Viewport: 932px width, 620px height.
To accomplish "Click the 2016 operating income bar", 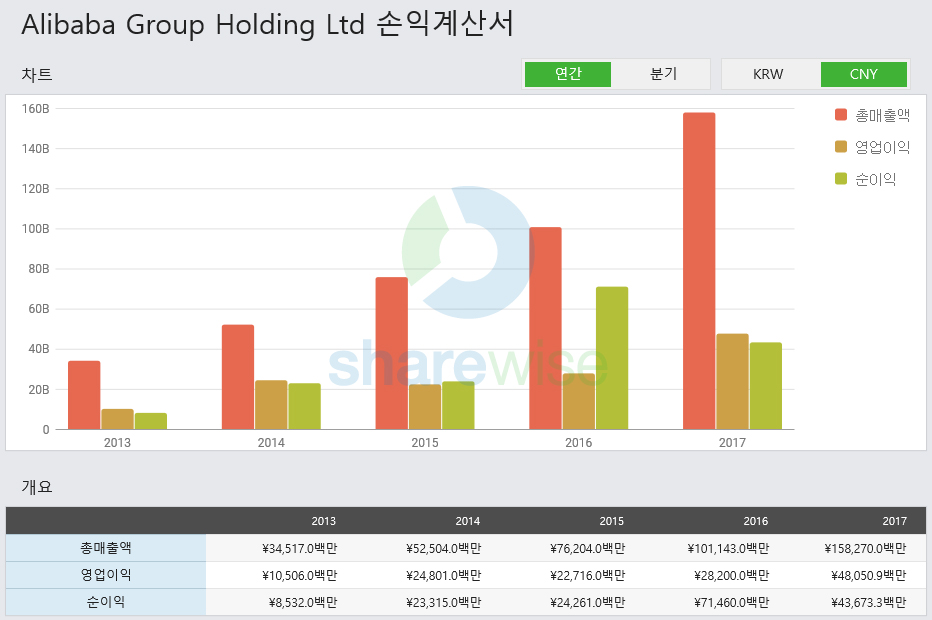I will (579, 401).
